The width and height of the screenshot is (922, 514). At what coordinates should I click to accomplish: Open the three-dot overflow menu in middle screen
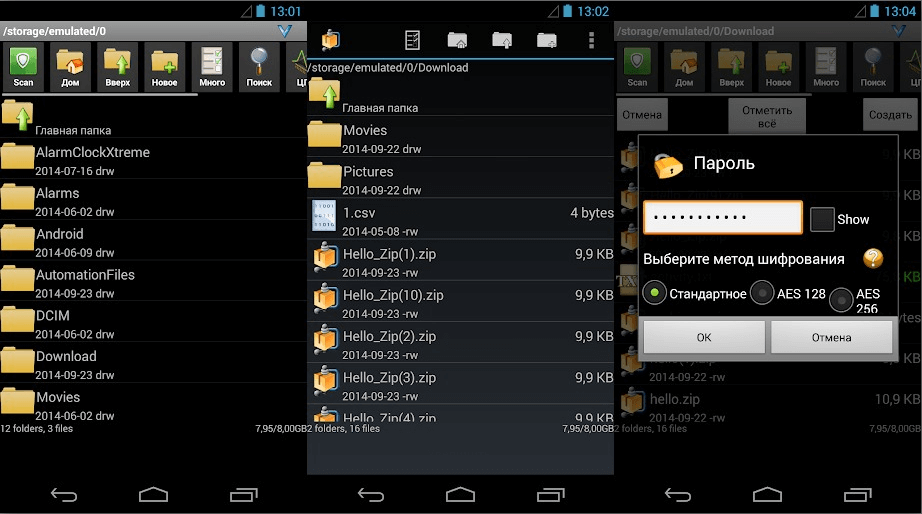click(591, 40)
